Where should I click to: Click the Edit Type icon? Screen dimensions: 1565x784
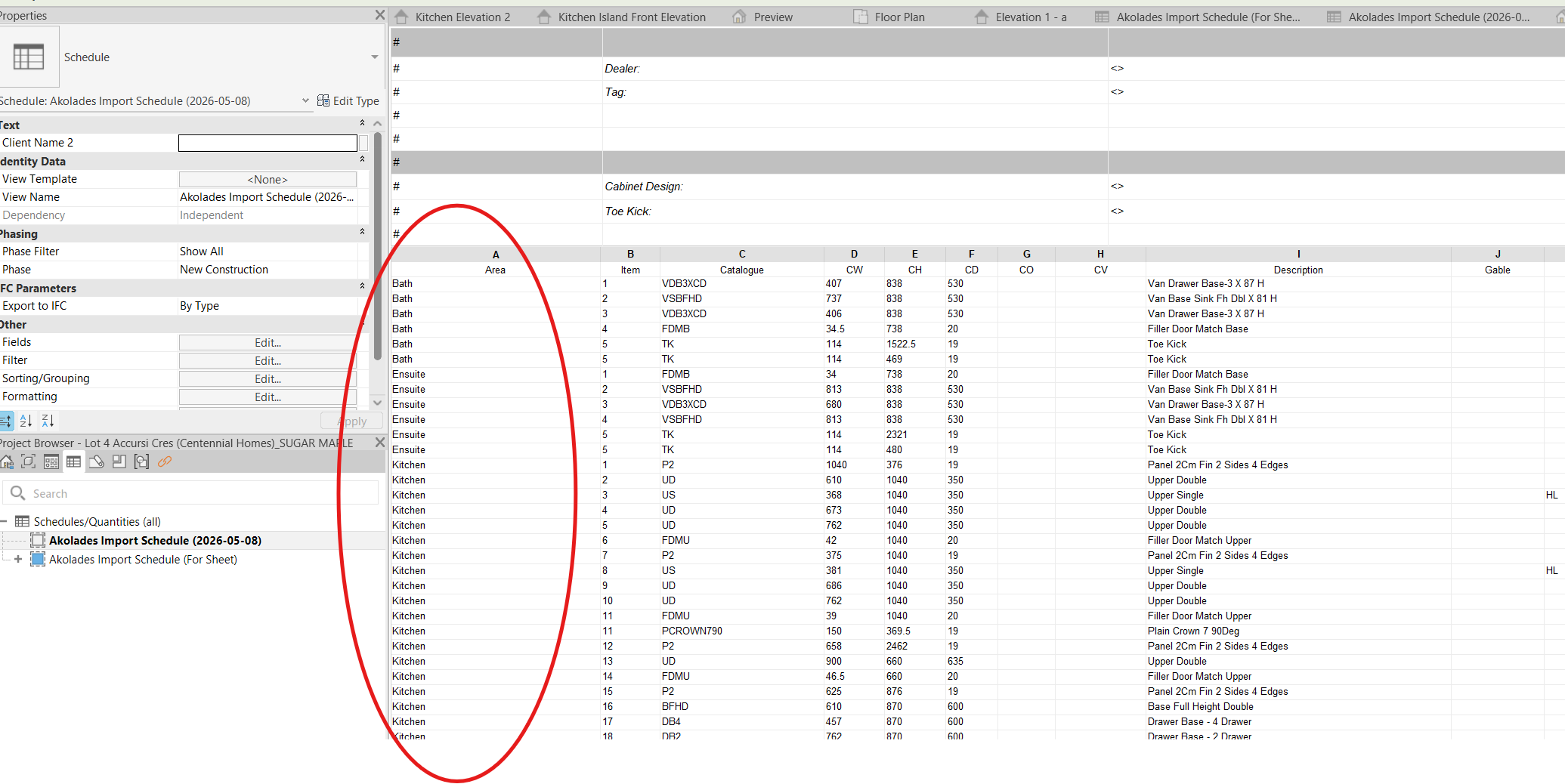pyautogui.click(x=323, y=100)
